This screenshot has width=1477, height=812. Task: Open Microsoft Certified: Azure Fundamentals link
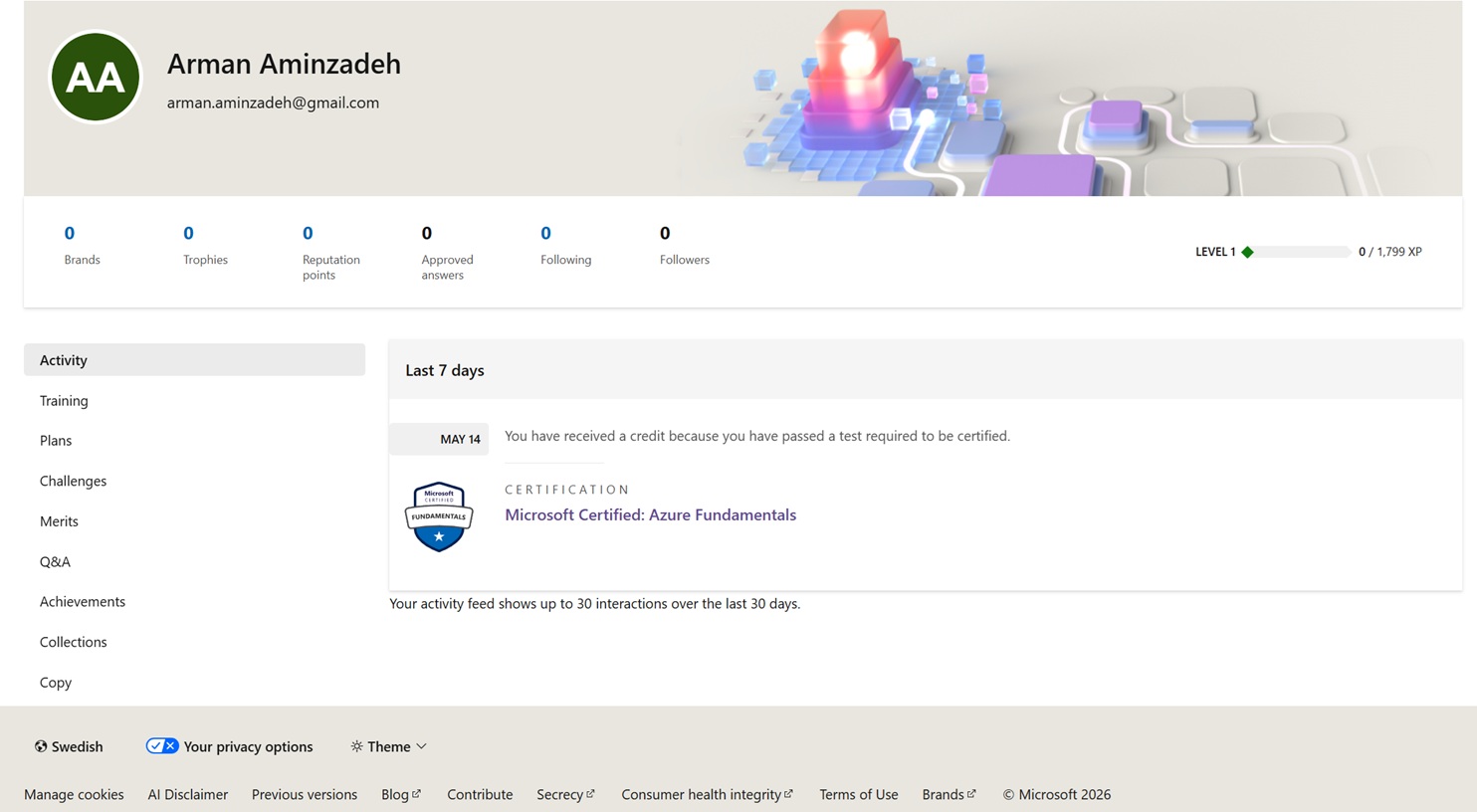(x=650, y=514)
